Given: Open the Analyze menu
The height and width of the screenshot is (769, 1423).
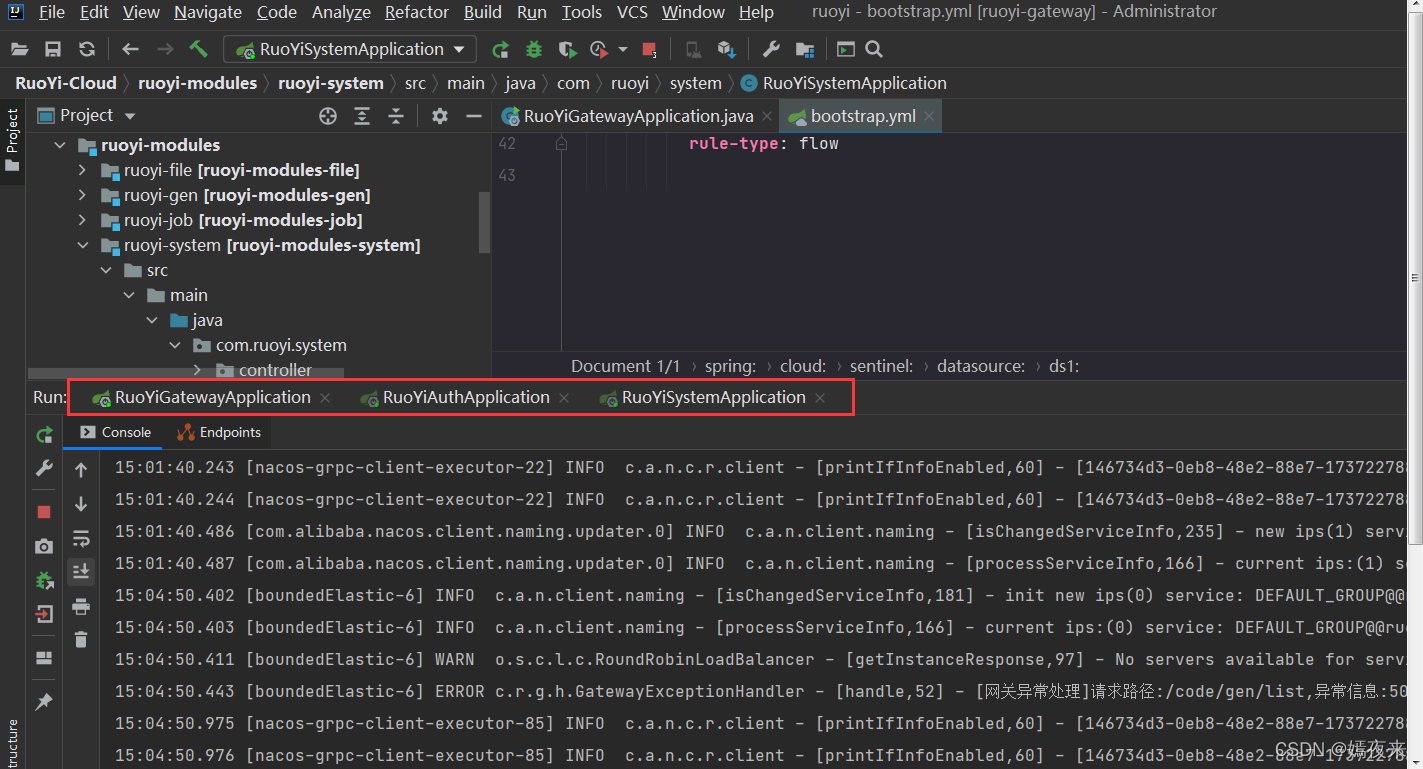Looking at the screenshot, I should 341,12.
